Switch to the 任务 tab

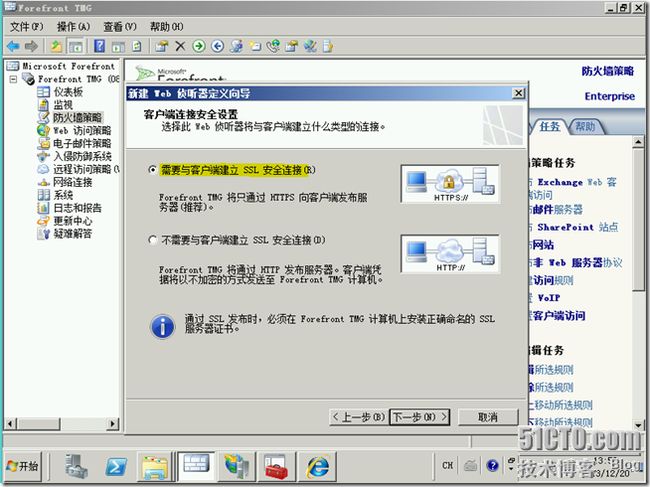pyautogui.click(x=550, y=126)
